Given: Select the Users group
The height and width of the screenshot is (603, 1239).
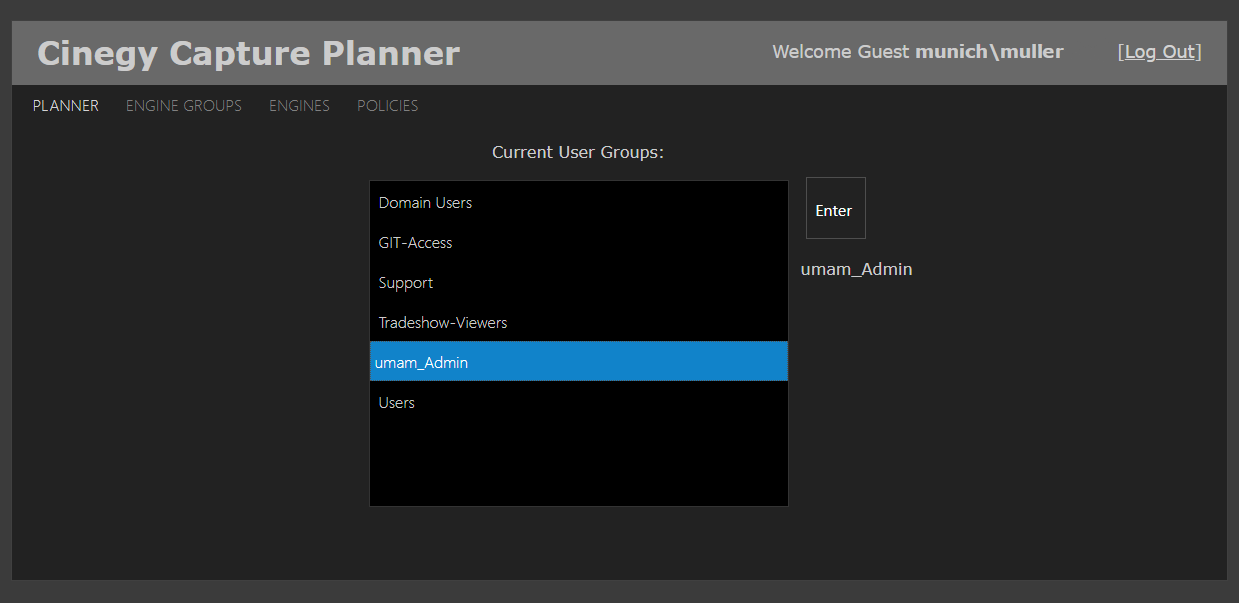Looking at the screenshot, I should pos(396,402).
